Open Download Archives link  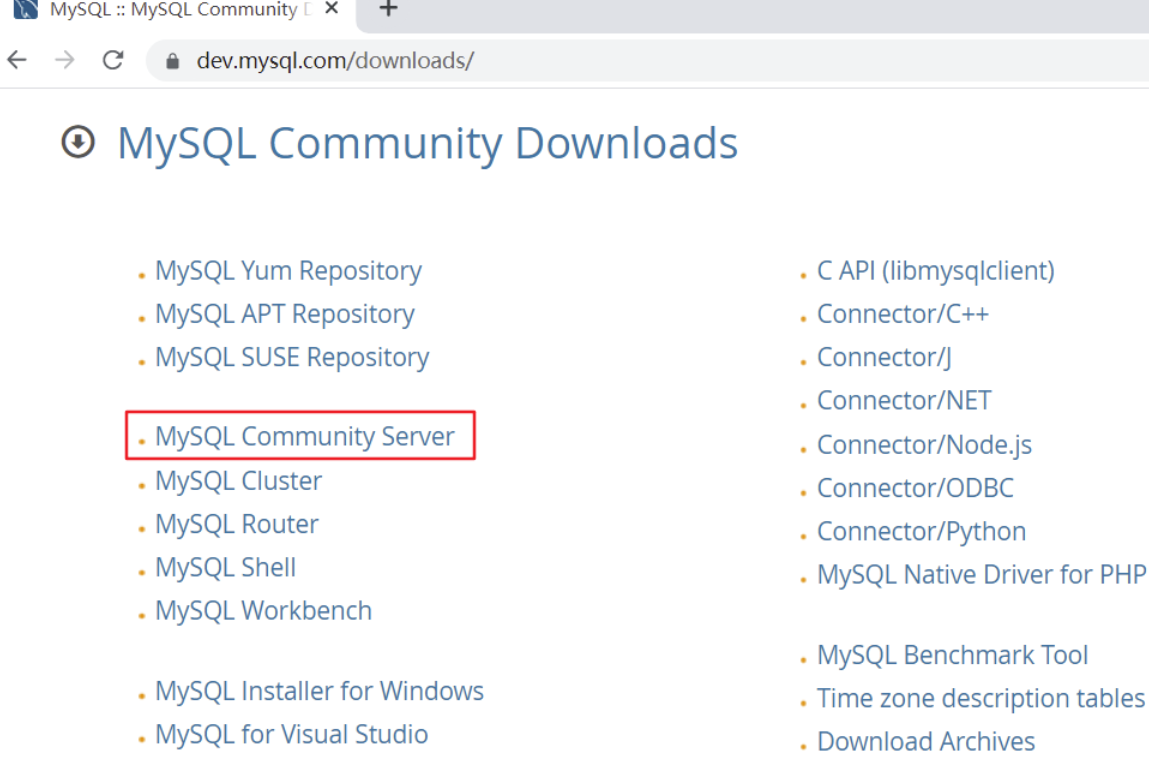pos(926,742)
